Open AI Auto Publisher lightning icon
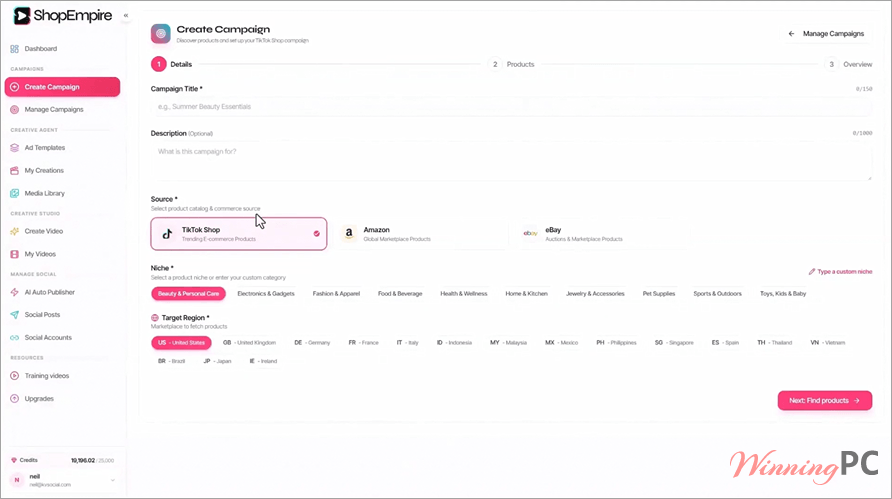Screen dimensions: 892x499 pos(15,292)
